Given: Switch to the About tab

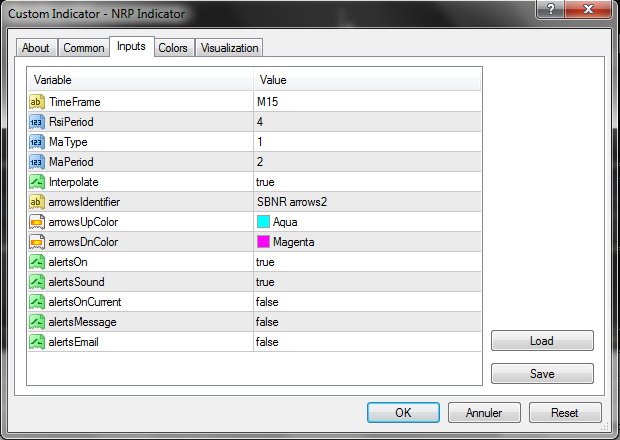Looking at the screenshot, I should [x=36, y=48].
